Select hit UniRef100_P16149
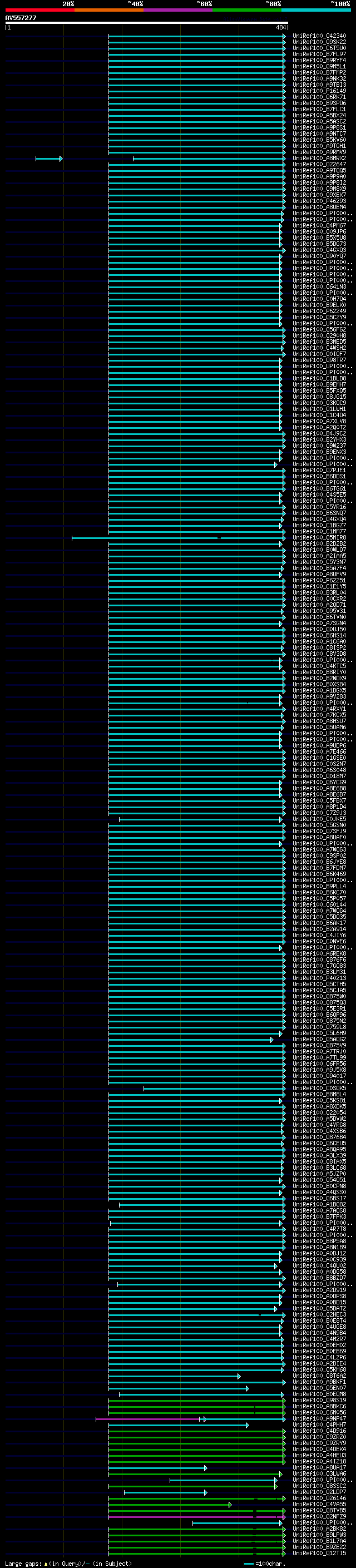 click(x=319, y=91)
